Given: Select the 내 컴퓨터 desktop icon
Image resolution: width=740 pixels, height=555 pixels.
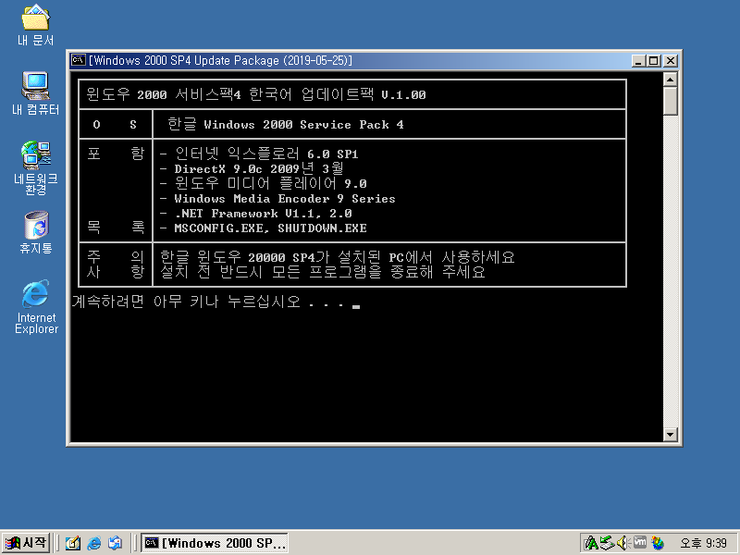Looking at the screenshot, I should click(x=35, y=94).
